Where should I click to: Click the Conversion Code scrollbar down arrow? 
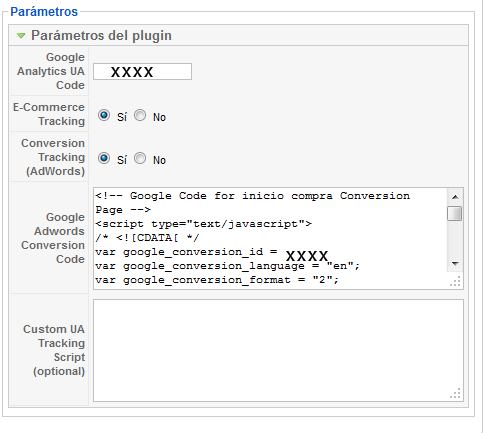pyautogui.click(x=455, y=264)
